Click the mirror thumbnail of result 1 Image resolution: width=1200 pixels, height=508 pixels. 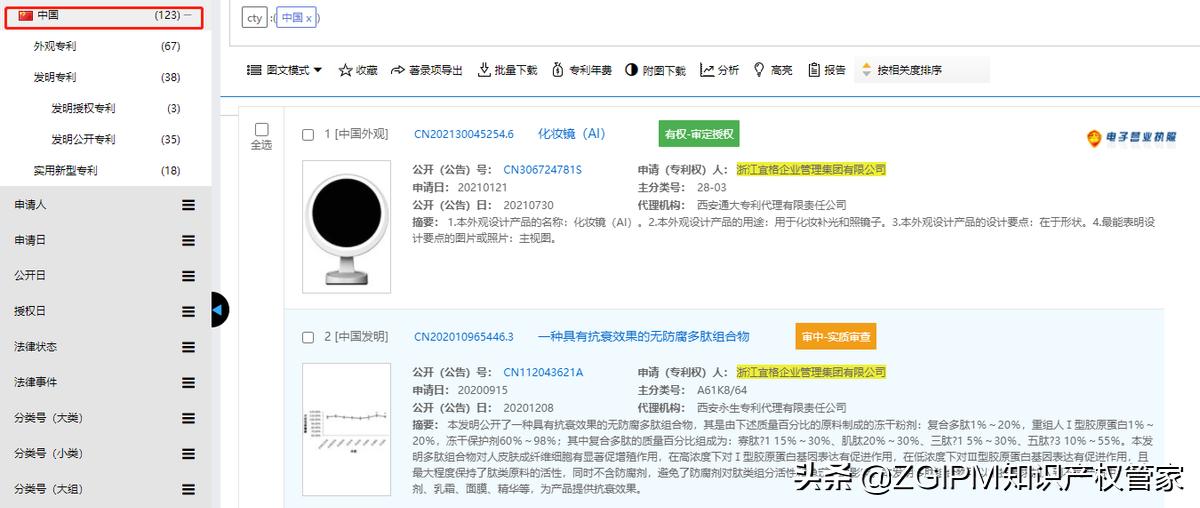click(x=346, y=227)
